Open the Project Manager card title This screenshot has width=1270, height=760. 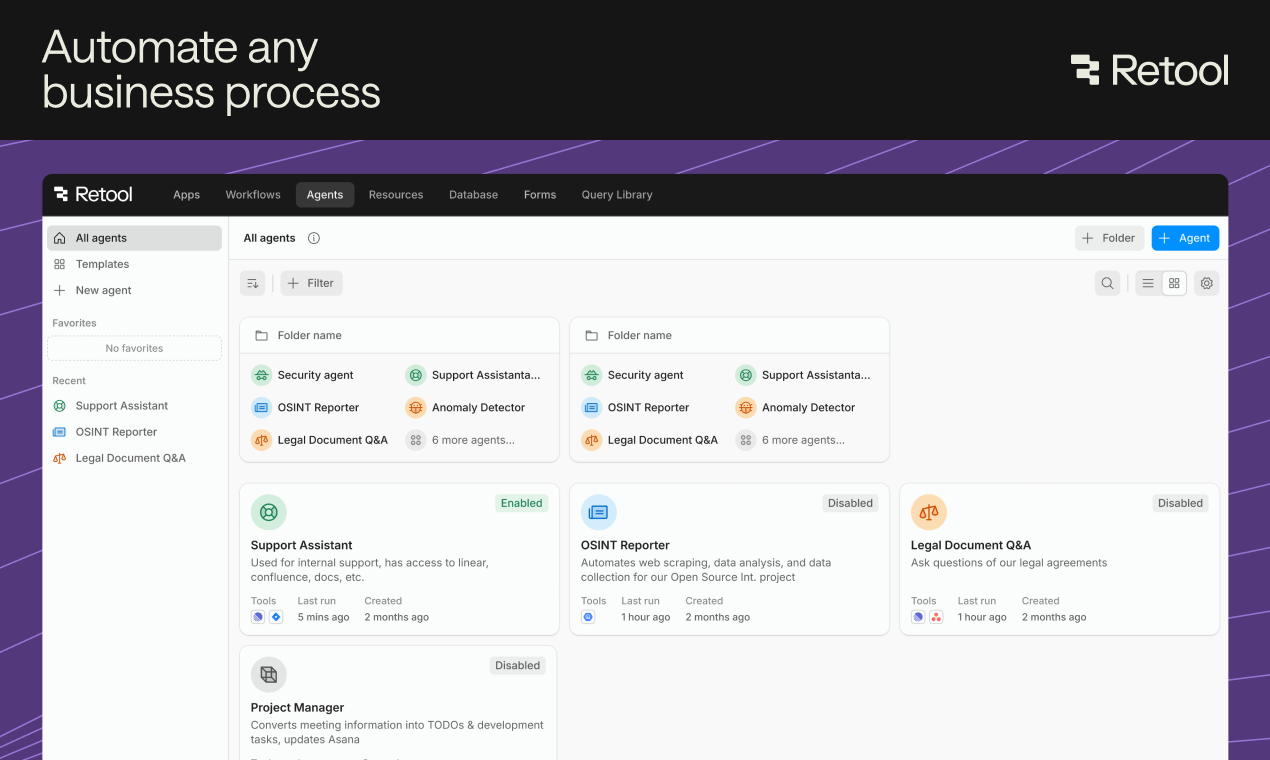(x=298, y=707)
